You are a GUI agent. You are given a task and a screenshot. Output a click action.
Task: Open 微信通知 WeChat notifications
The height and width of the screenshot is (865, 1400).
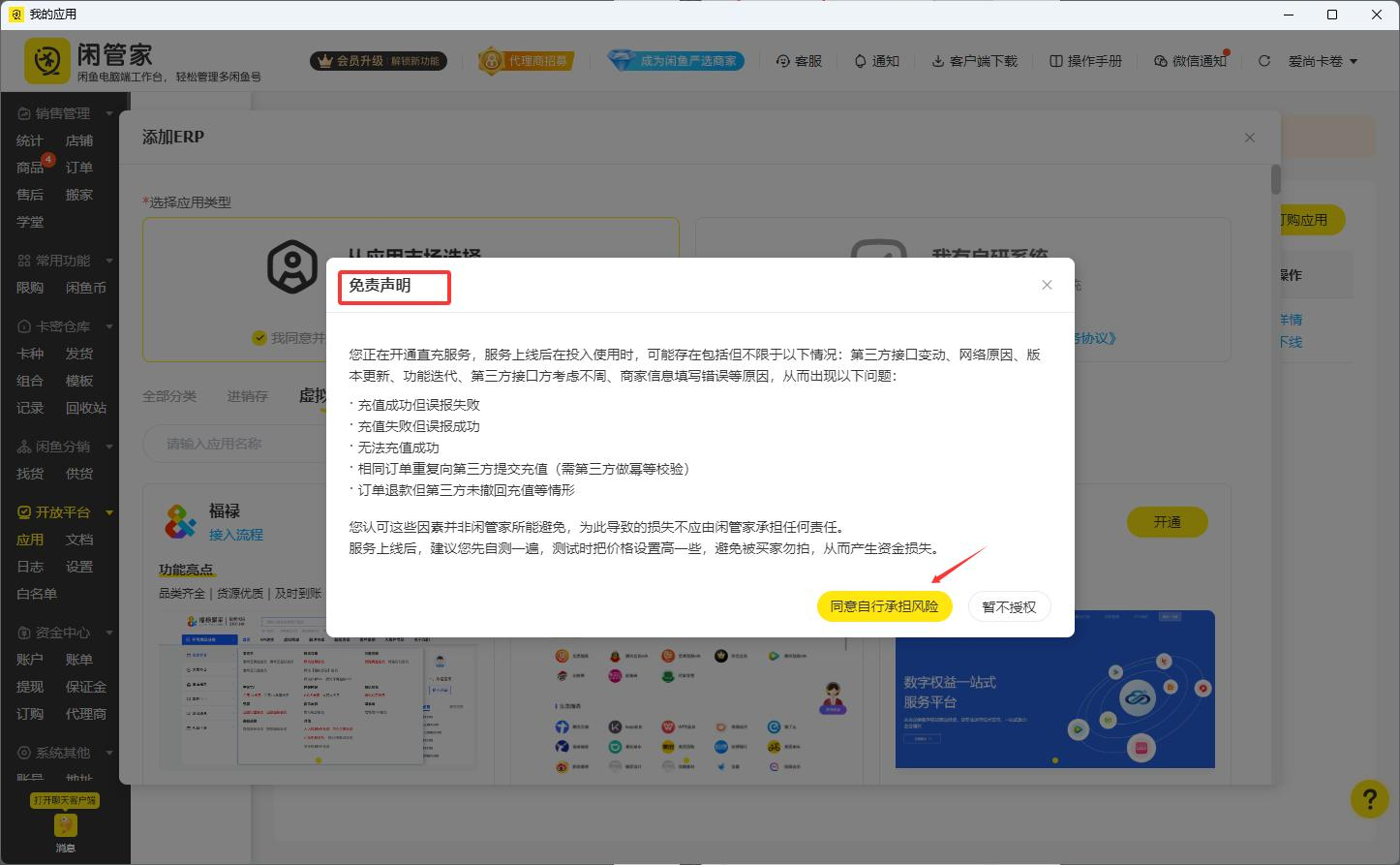coord(1189,60)
